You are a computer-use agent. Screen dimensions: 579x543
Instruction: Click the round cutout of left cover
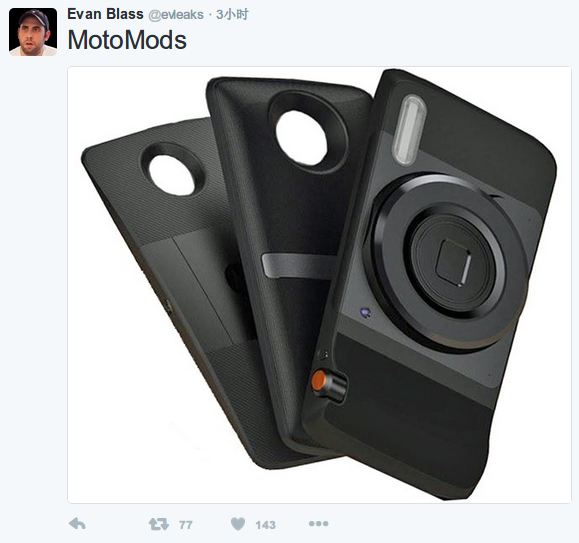pyautogui.click(x=172, y=175)
